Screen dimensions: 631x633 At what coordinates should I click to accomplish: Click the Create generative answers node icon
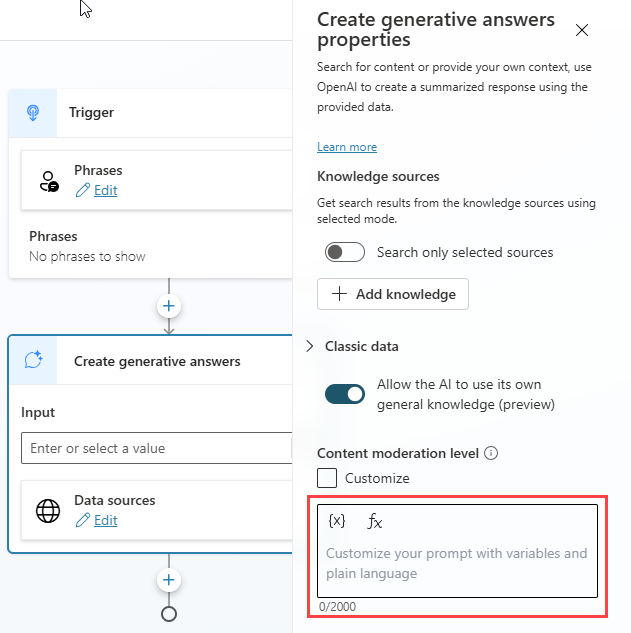(x=32, y=361)
